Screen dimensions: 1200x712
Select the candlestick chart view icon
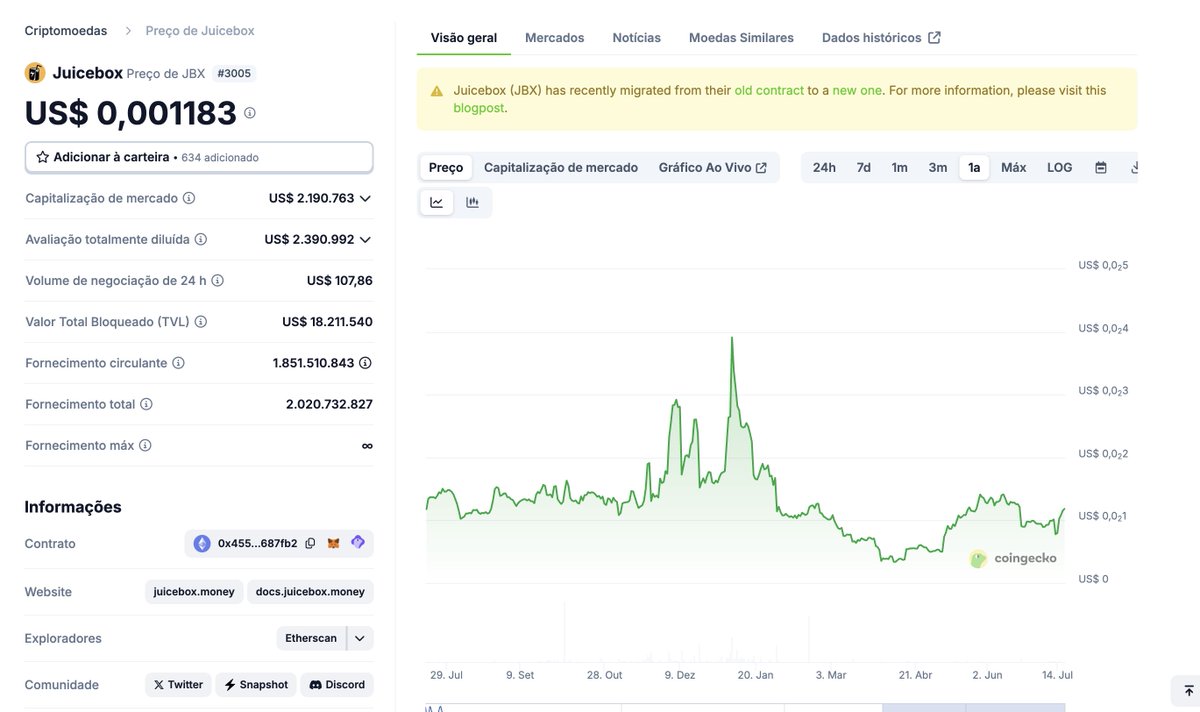(472, 202)
